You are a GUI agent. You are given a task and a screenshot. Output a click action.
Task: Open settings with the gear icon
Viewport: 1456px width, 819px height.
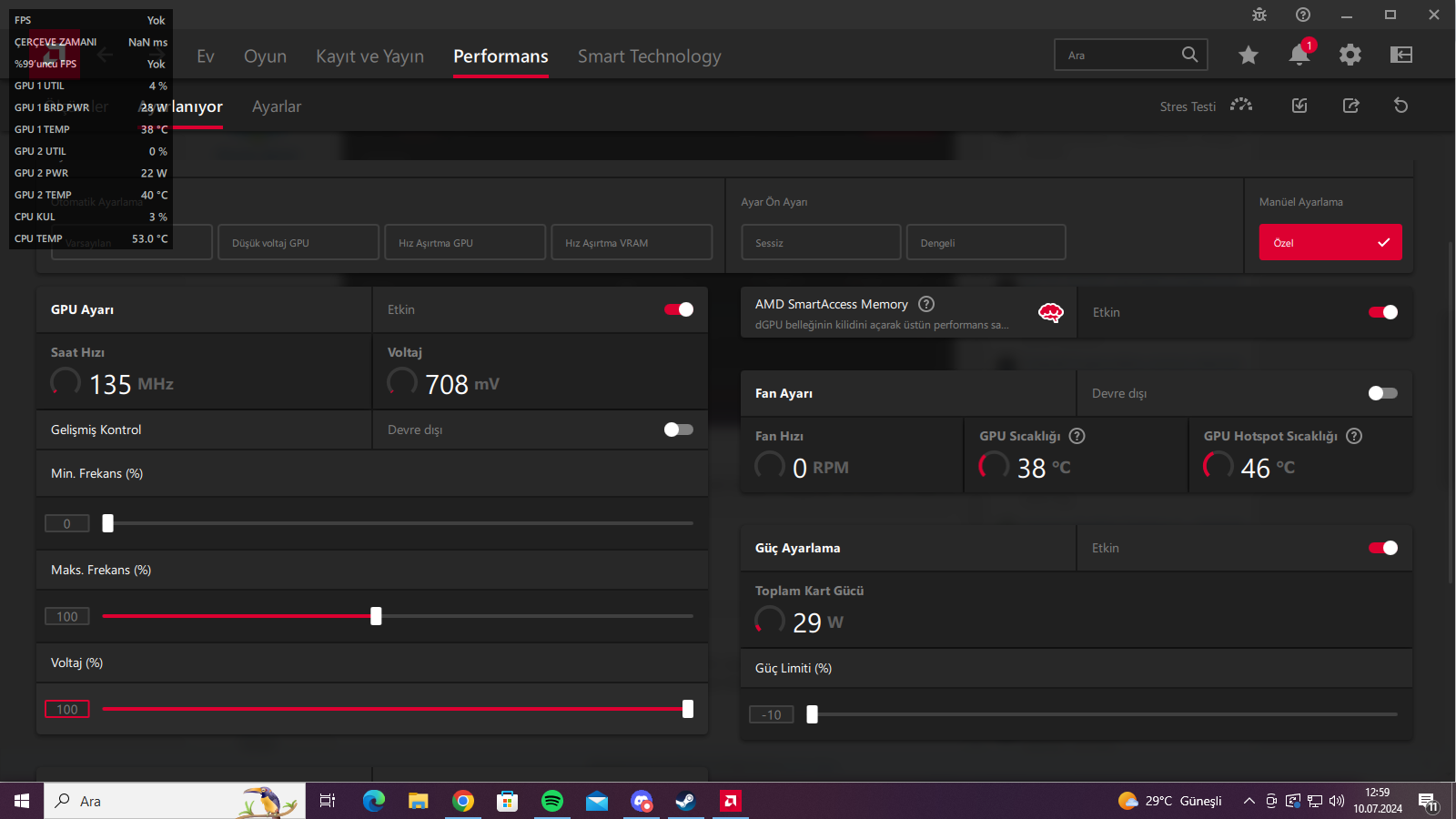[x=1350, y=55]
